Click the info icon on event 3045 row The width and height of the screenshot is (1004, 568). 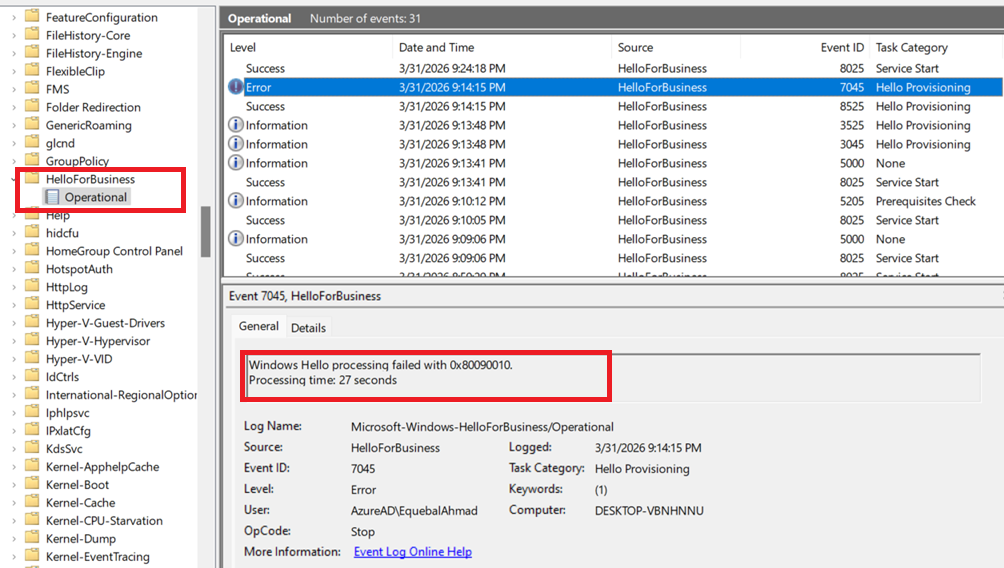(x=236, y=143)
